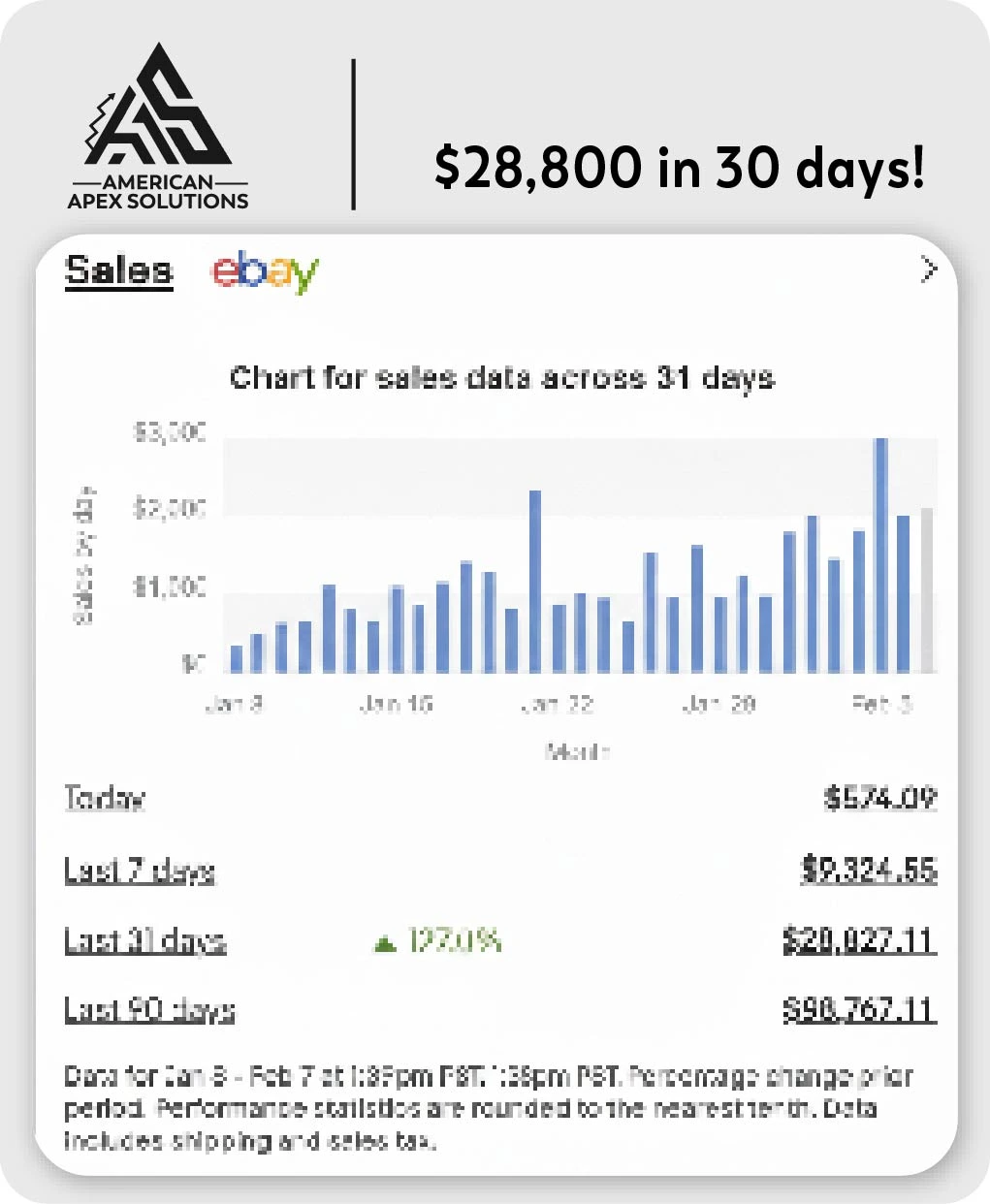The image size is (990, 1204).
Task: Click the eBay logo
Action: point(265,271)
